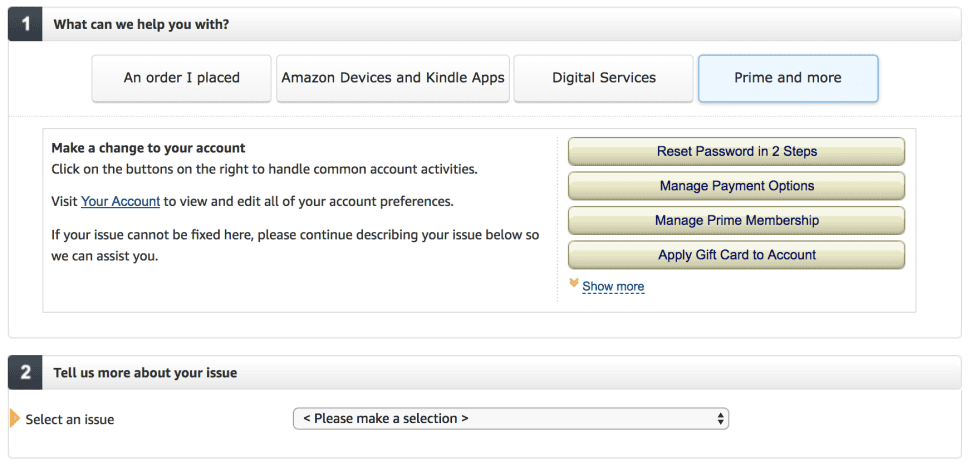Screen dimensions: 970x467
Task: Switch to Amazon Devices and Kindle Apps
Action: [x=393, y=78]
